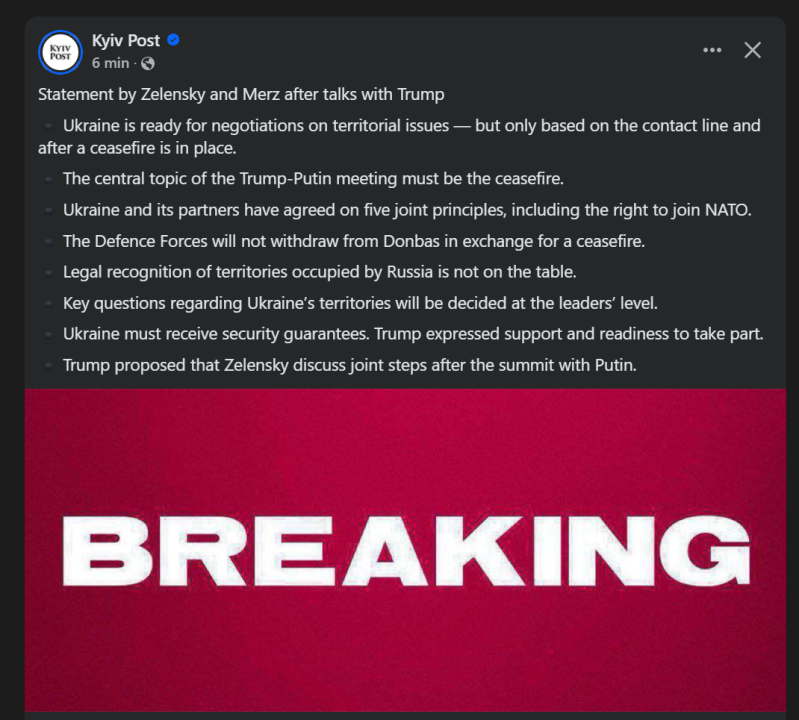799x720 pixels.
Task: Open the Kyiv Post page name link
Action: click(126, 41)
